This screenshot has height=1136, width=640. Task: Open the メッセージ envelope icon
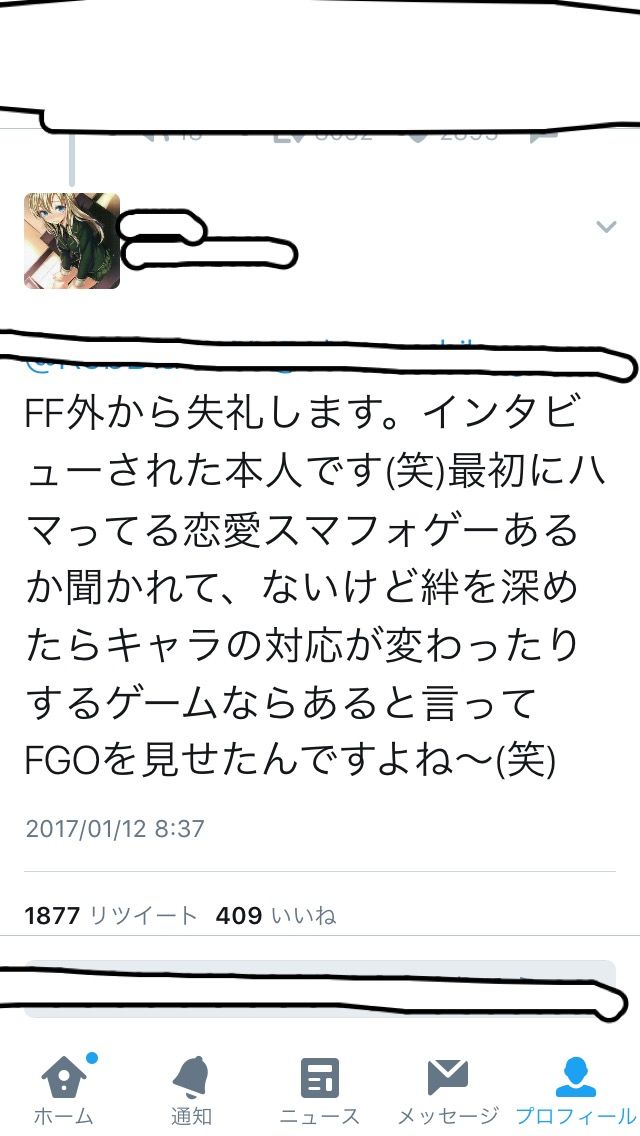[448, 1077]
